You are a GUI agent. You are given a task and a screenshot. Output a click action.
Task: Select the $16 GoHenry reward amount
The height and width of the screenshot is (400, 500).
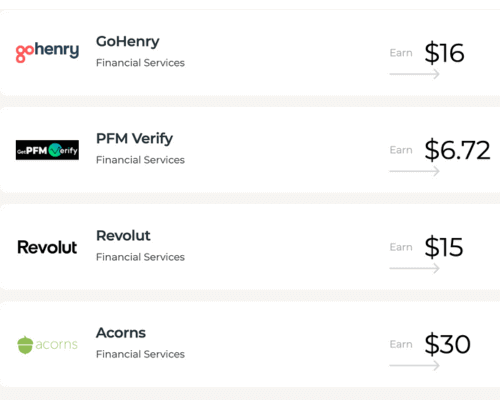point(444,53)
